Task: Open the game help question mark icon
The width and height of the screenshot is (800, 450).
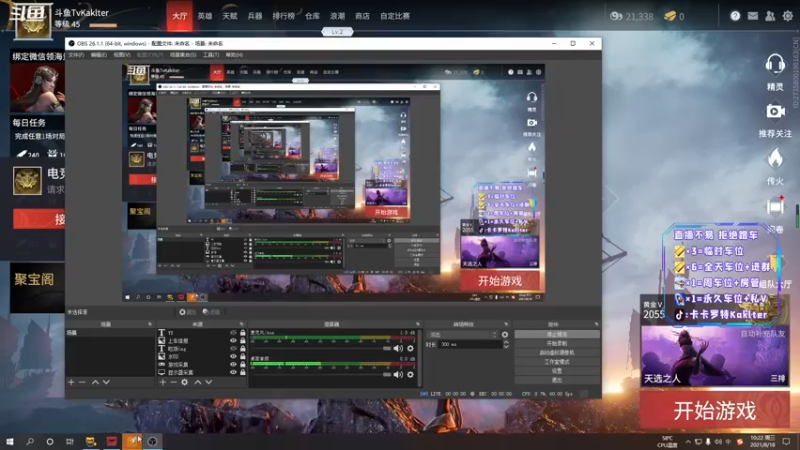Action: point(735,16)
